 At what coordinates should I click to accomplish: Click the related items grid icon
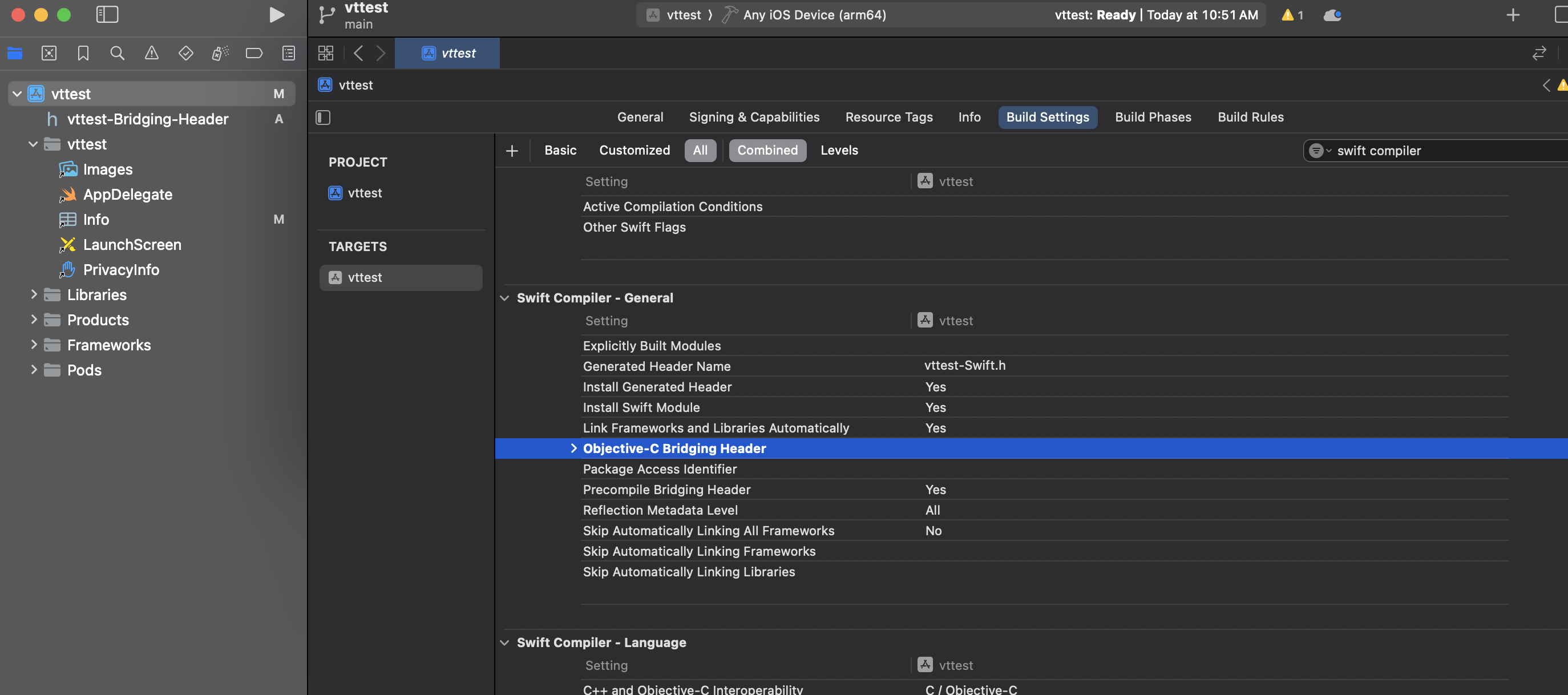coord(326,53)
